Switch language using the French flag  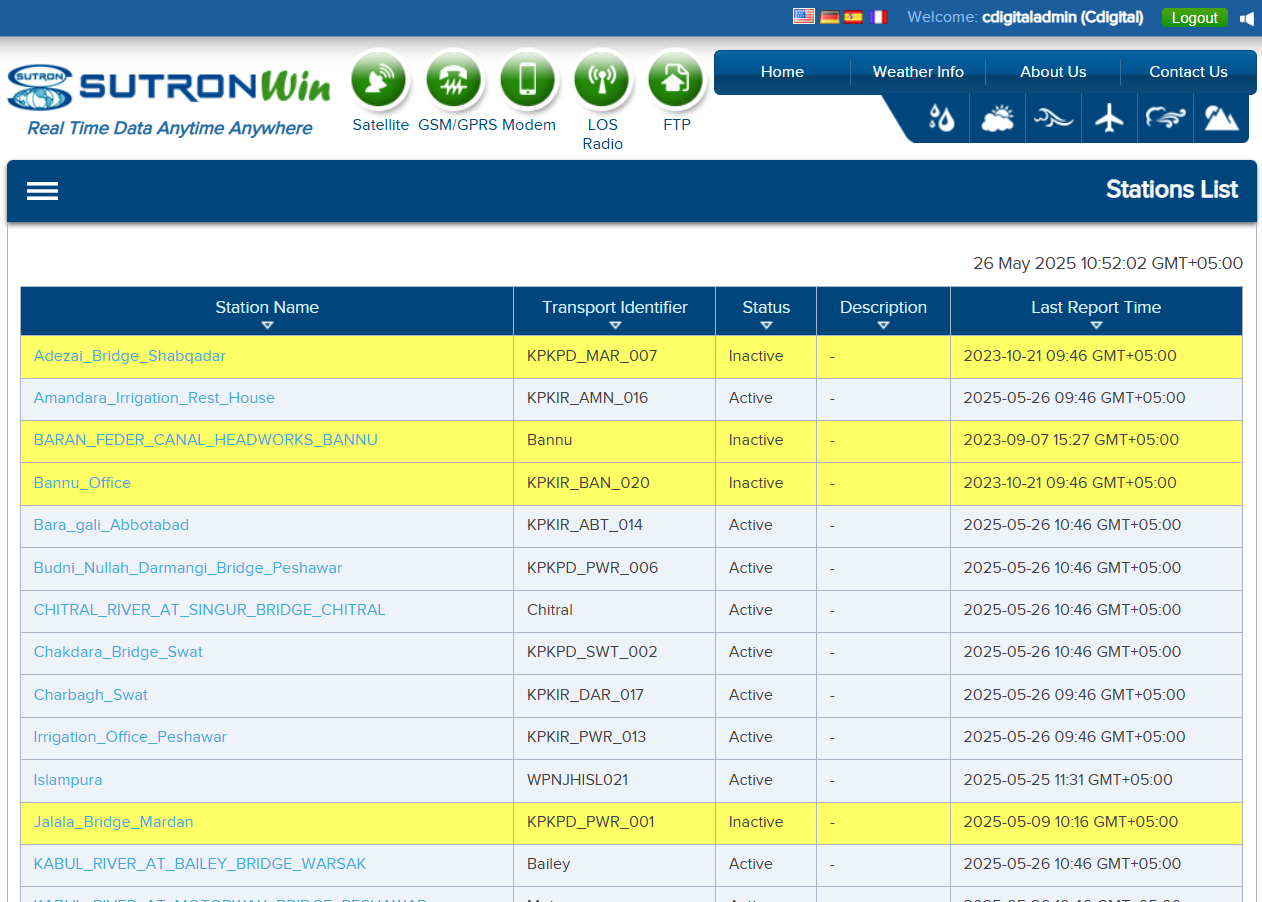pyautogui.click(x=878, y=17)
